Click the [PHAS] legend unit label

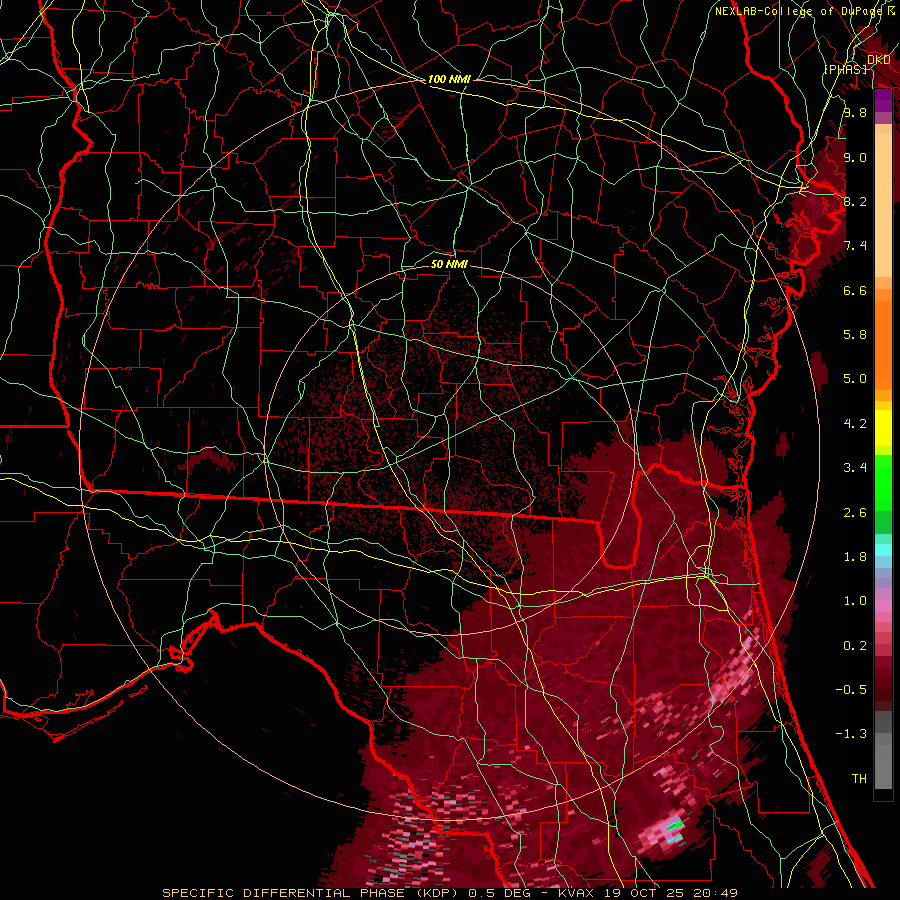pos(846,69)
